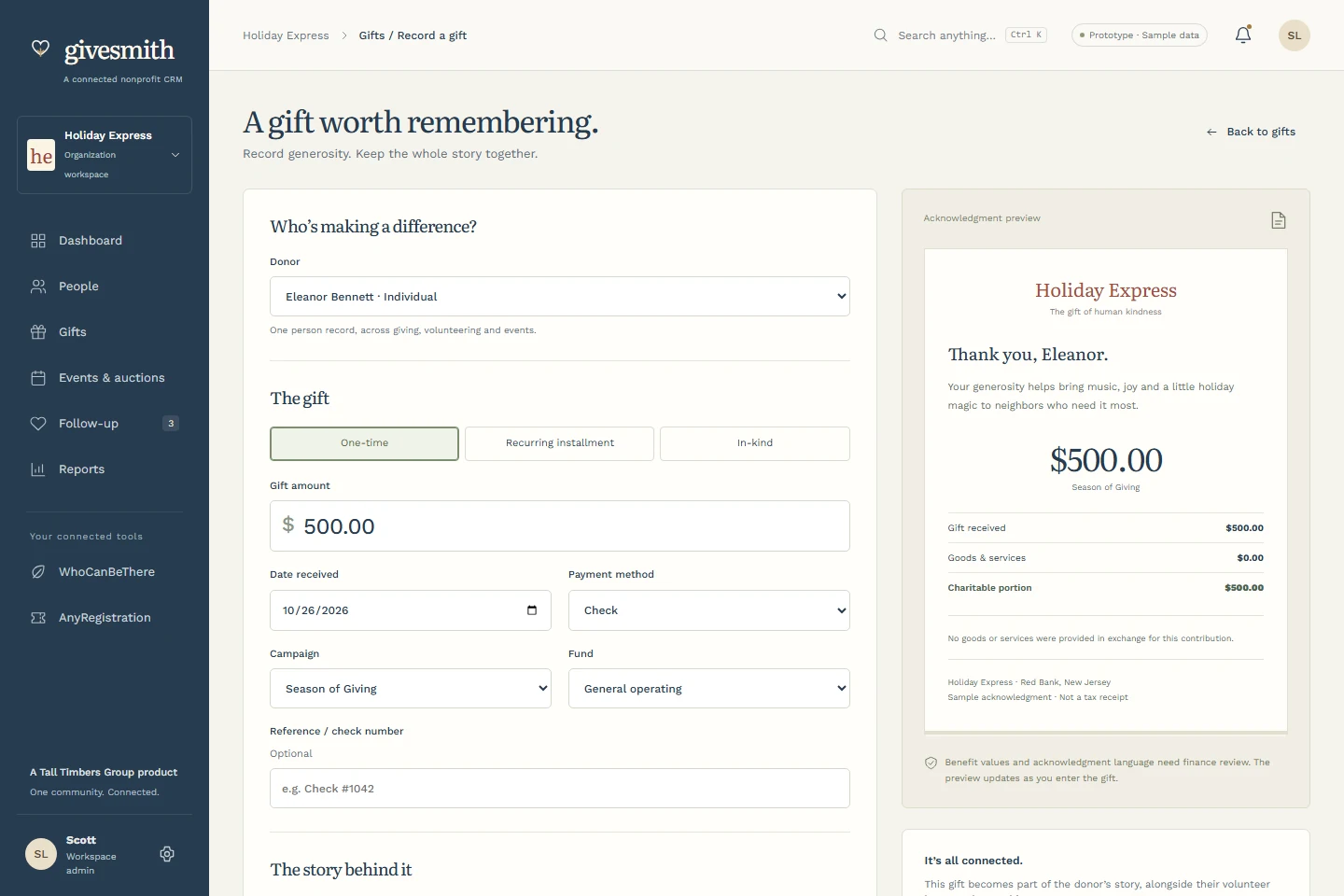Open the Donor dropdown

pyautogui.click(x=560, y=297)
